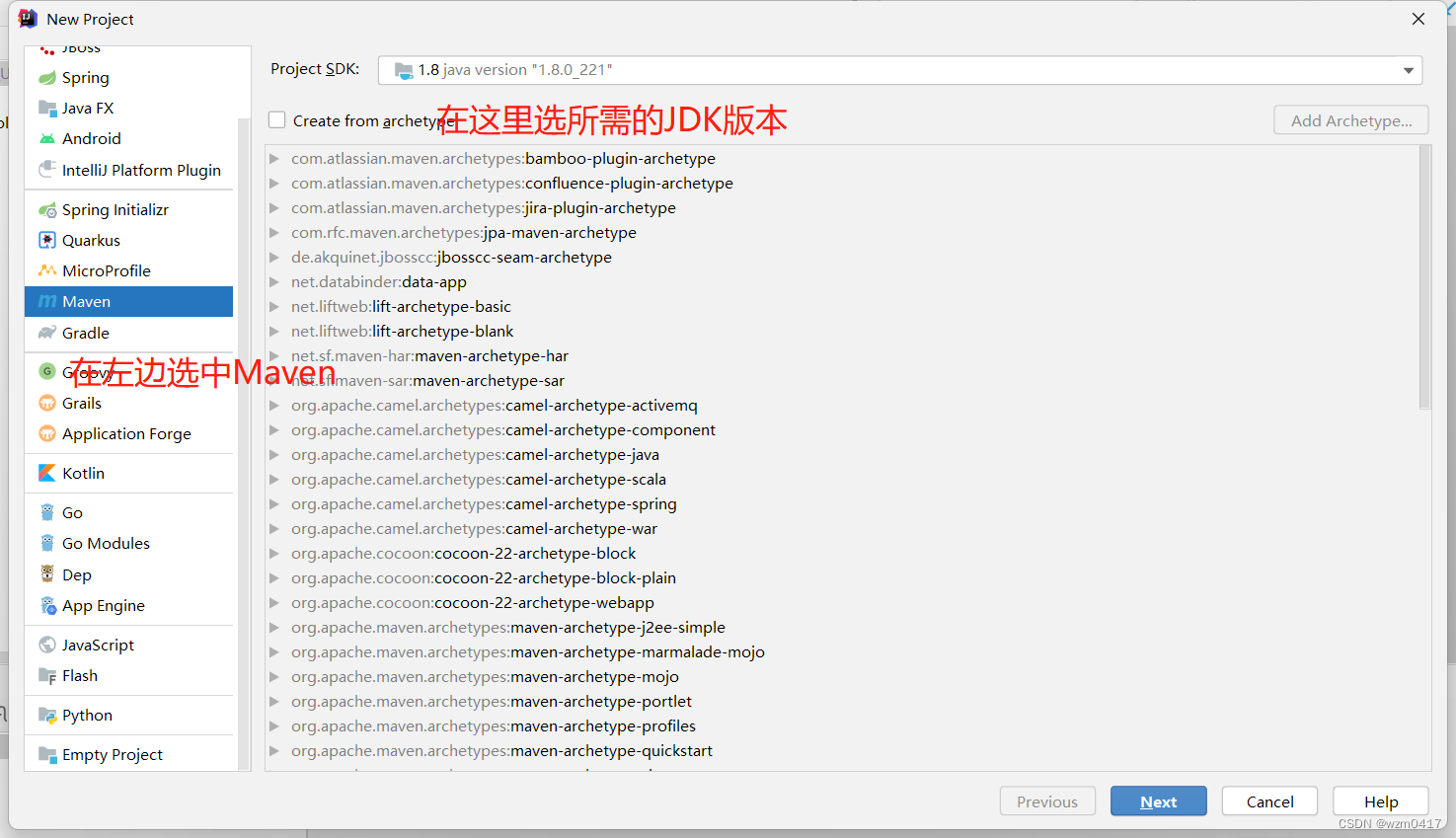This screenshot has height=838, width=1456.
Task: Select camel-archetype-war row
Action: pos(842,528)
